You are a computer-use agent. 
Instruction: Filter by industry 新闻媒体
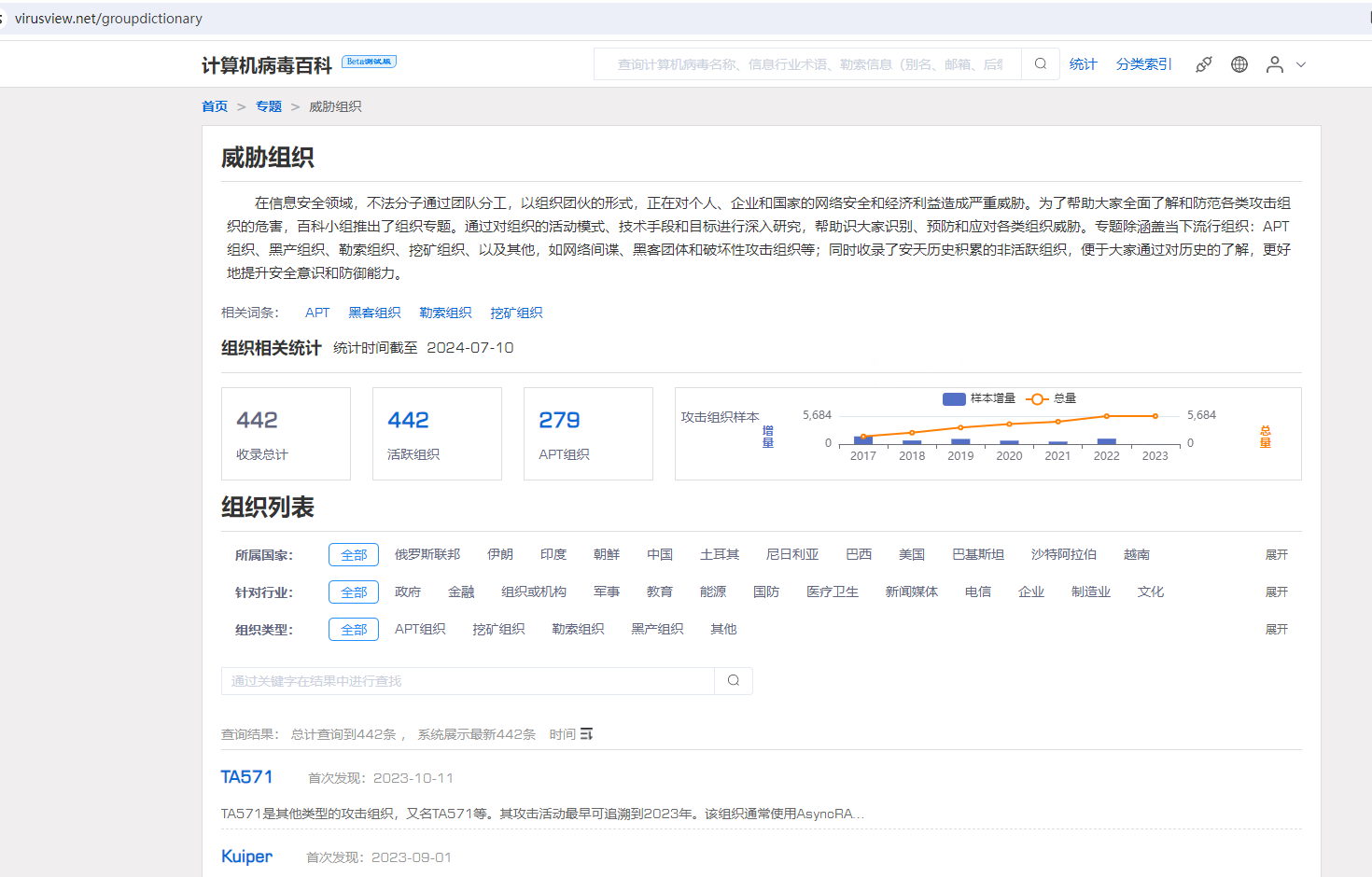tap(912, 592)
